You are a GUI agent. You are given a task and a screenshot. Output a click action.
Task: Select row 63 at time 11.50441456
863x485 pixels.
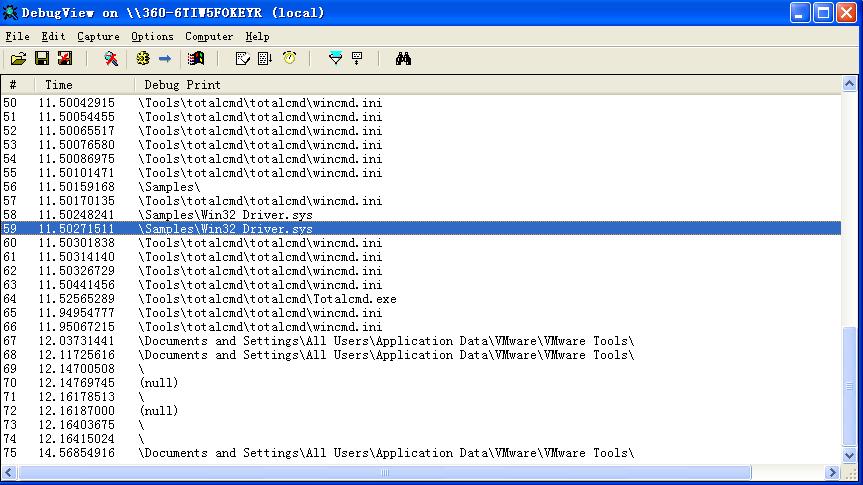pos(420,285)
